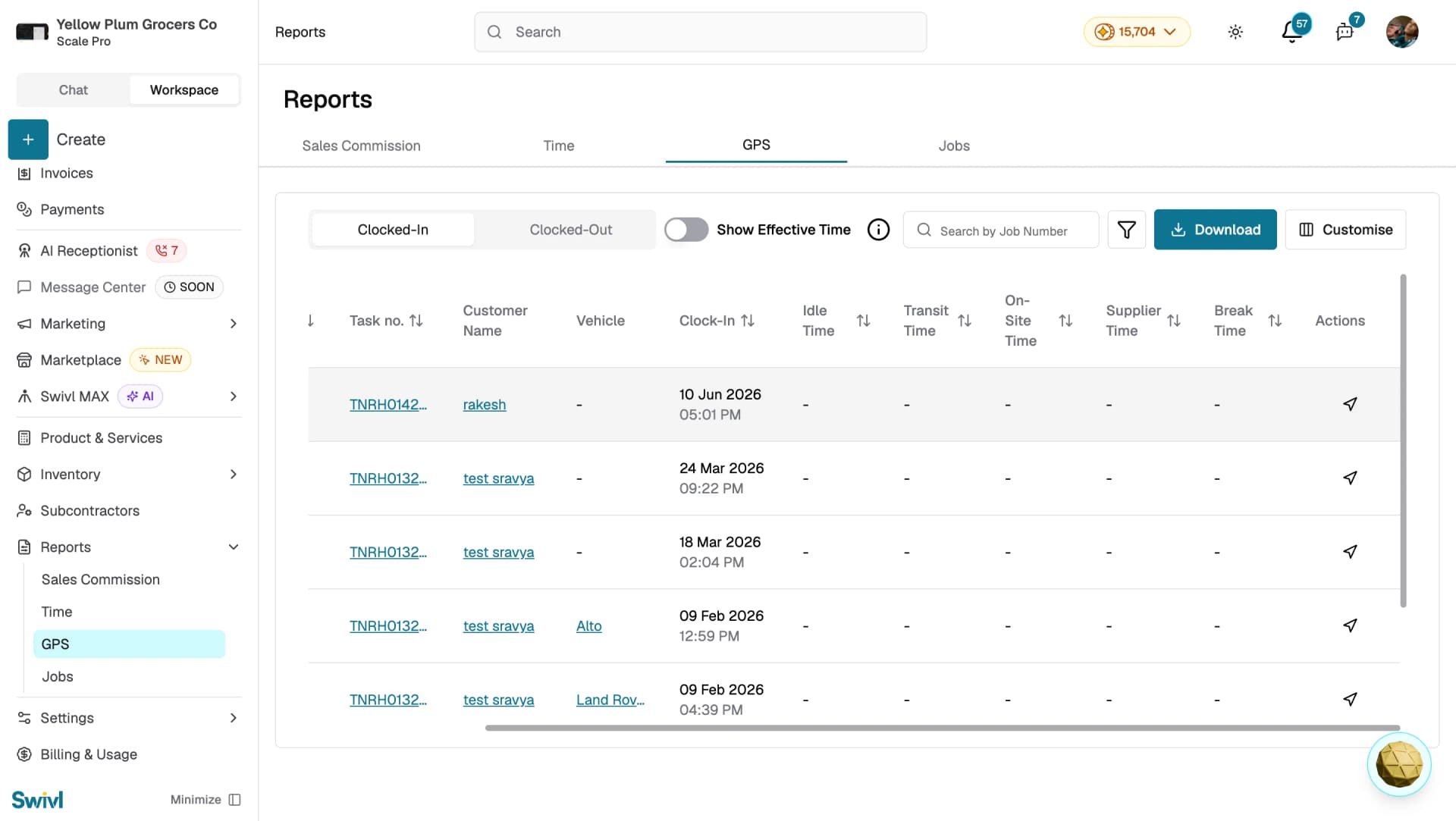Click the location arrow for the rakesh row
Image resolution: width=1456 pixels, height=821 pixels.
pyautogui.click(x=1350, y=404)
